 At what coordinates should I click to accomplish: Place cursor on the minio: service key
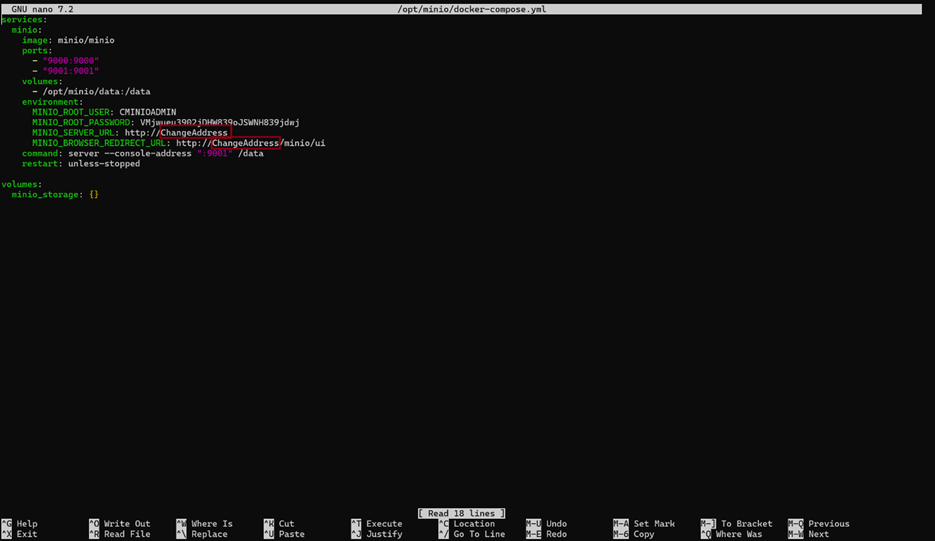point(27,30)
